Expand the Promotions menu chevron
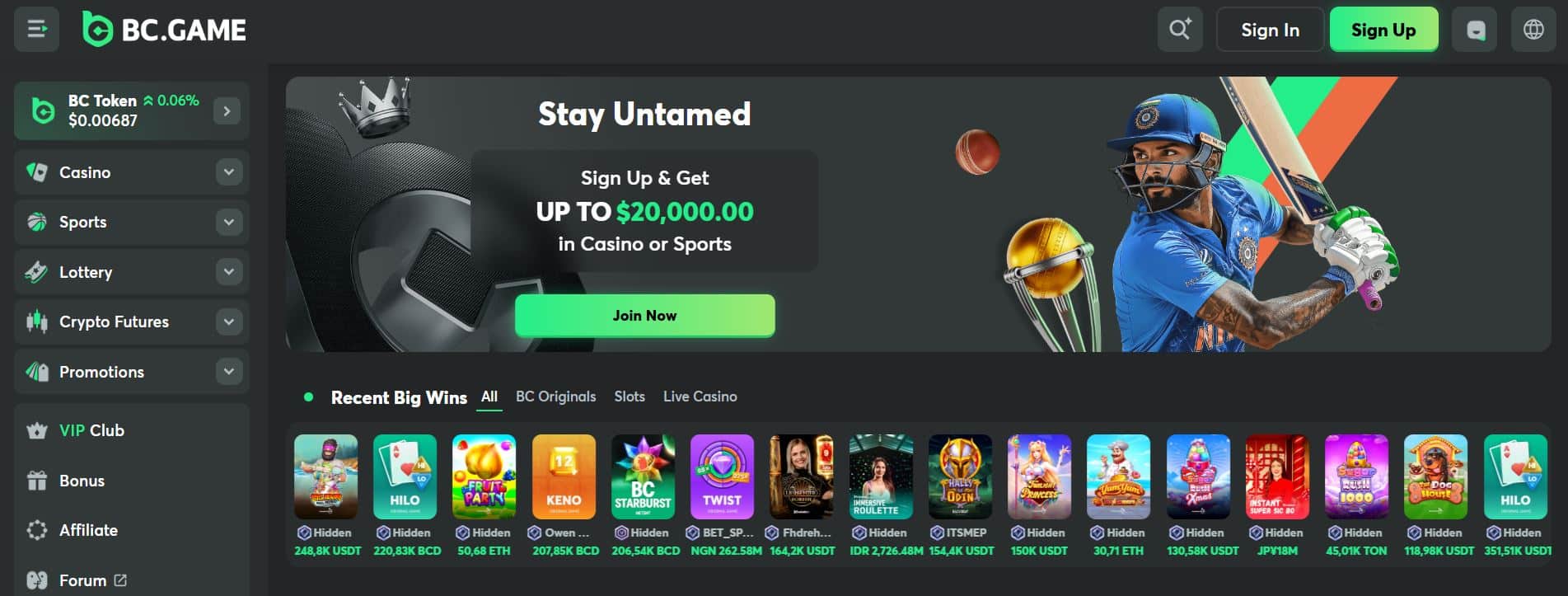The height and width of the screenshot is (596, 1568). pos(229,372)
